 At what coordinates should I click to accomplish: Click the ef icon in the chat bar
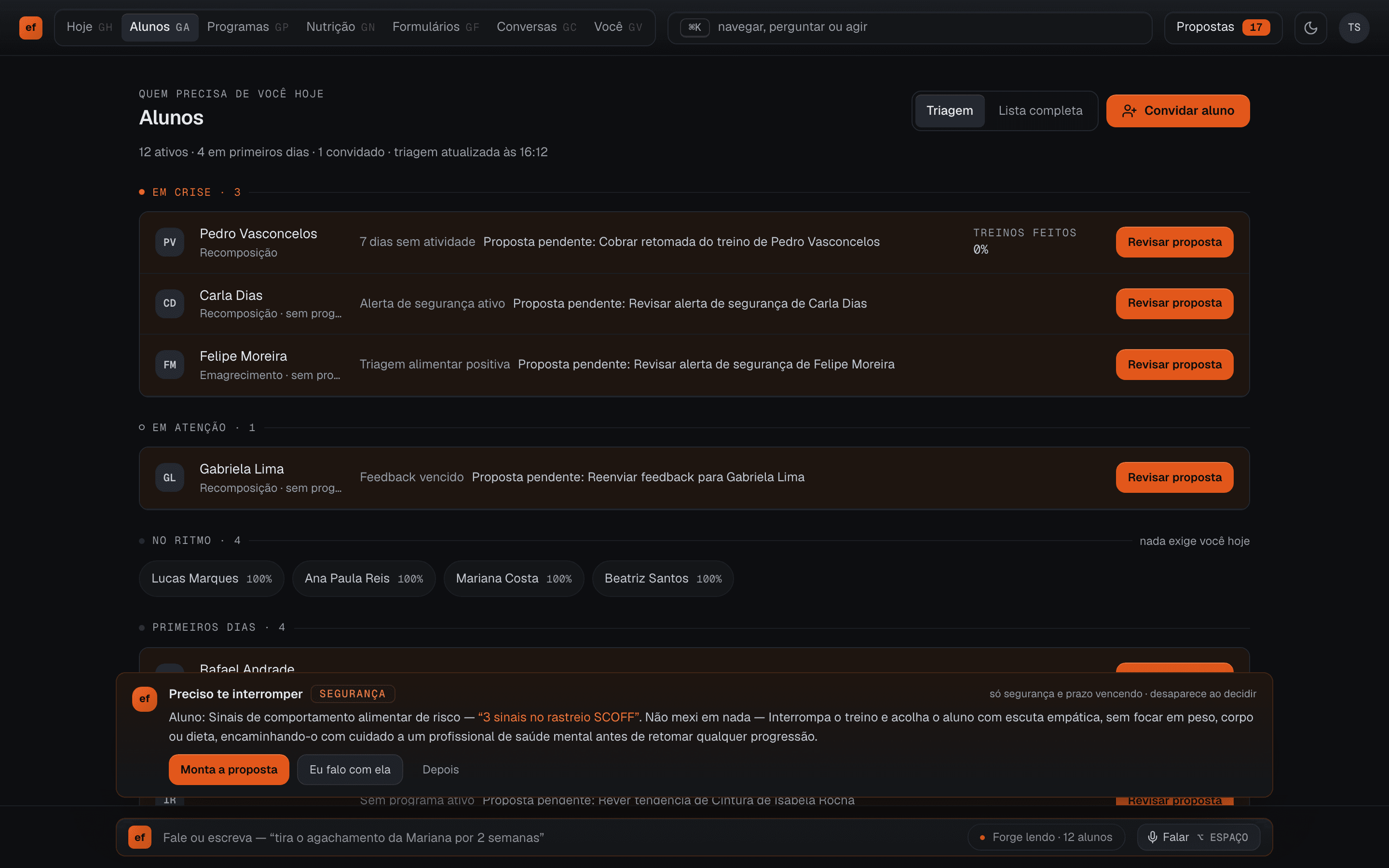[139, 837]
